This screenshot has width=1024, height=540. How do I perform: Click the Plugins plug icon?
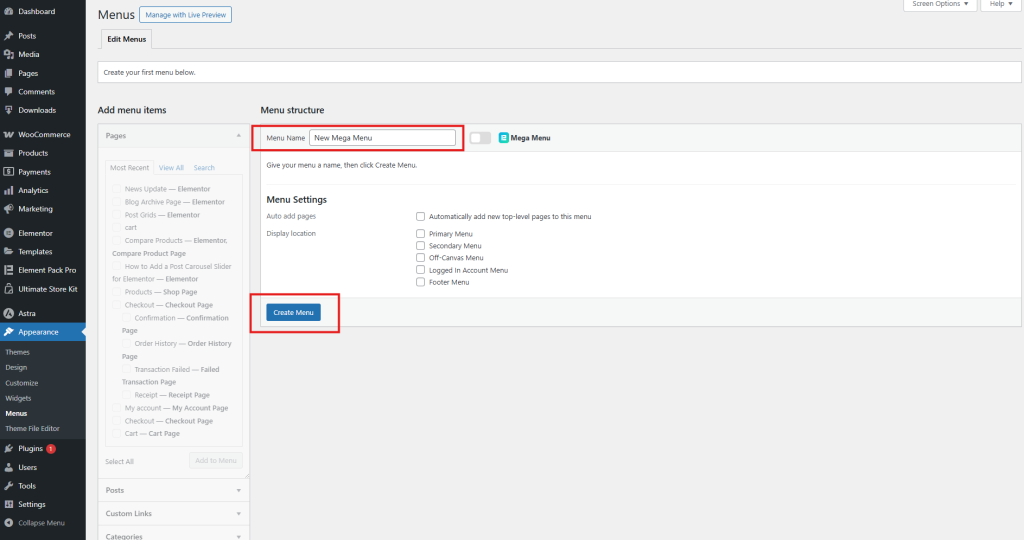(8, 449)
